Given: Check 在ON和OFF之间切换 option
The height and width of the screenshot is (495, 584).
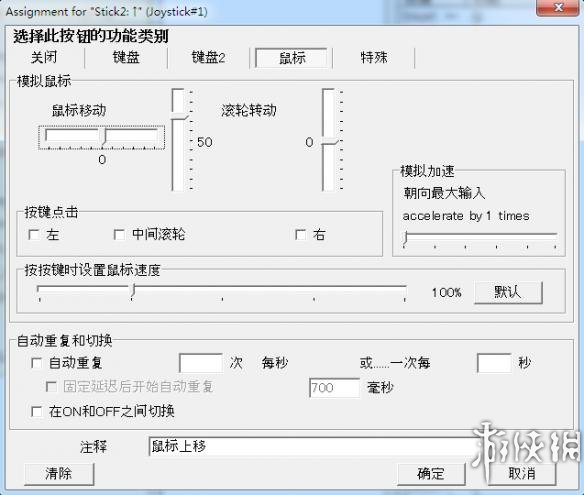Looking at the screenshot, I should (x=36, y=412).
